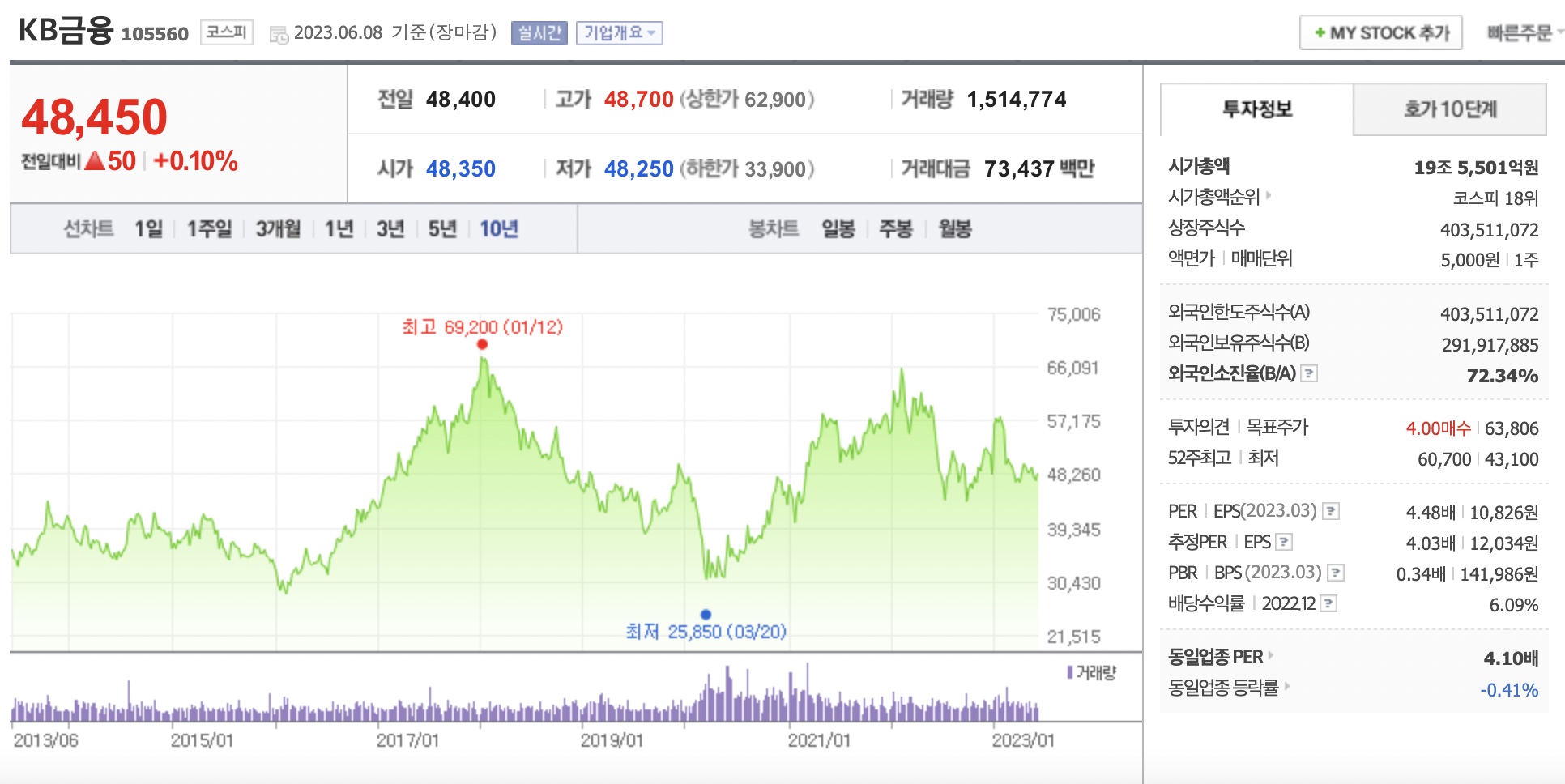Click the 최저 25,850 (03/20) chart label
The width and height of the screenshot is (1565, 784).
tap(706, 632)
